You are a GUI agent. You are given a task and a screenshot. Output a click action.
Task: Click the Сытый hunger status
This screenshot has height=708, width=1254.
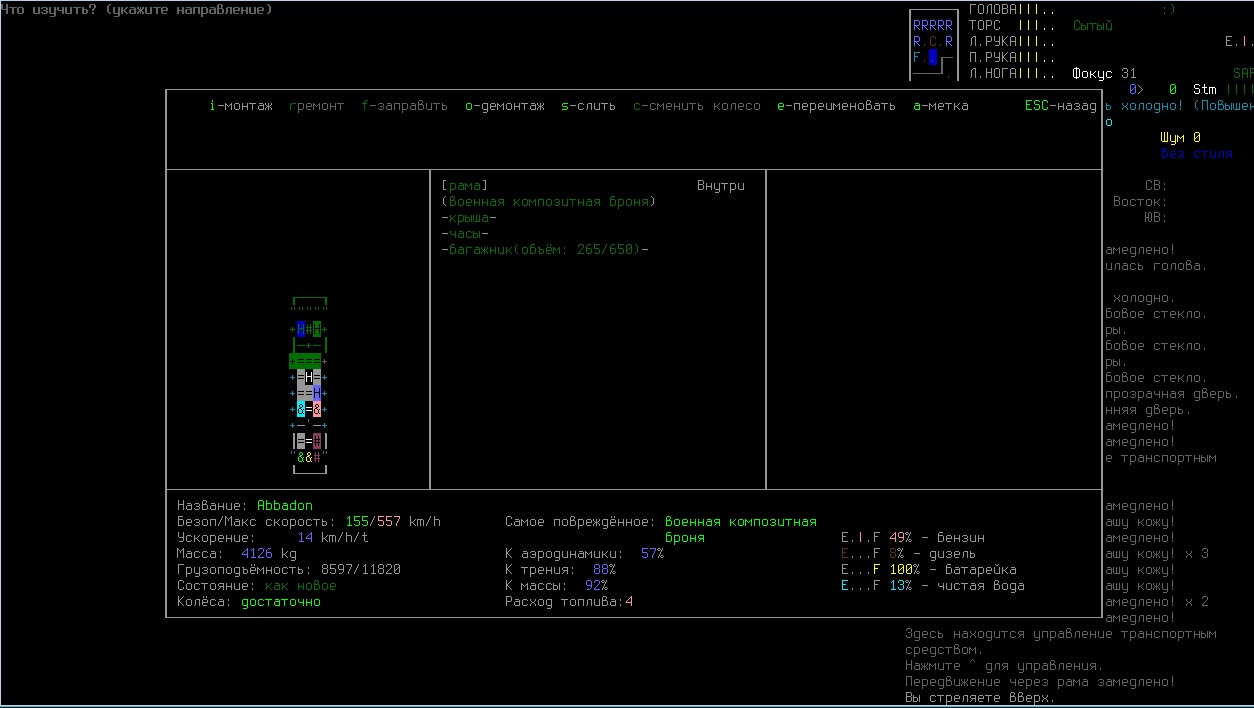[1093, 26]
